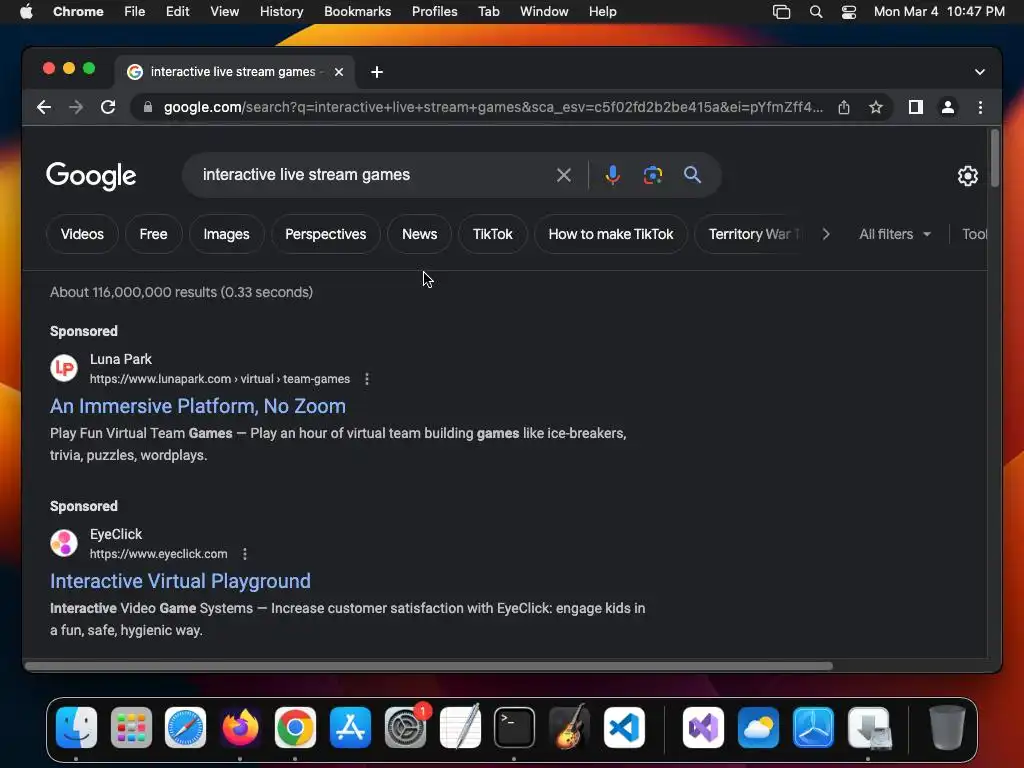Open Interactive Virtual Playground link

point(180,581)
